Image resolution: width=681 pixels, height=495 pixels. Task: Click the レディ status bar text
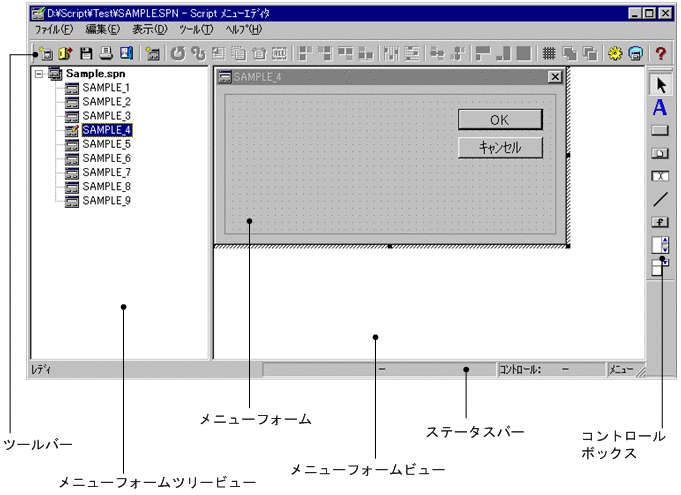(x=41, y=370)
